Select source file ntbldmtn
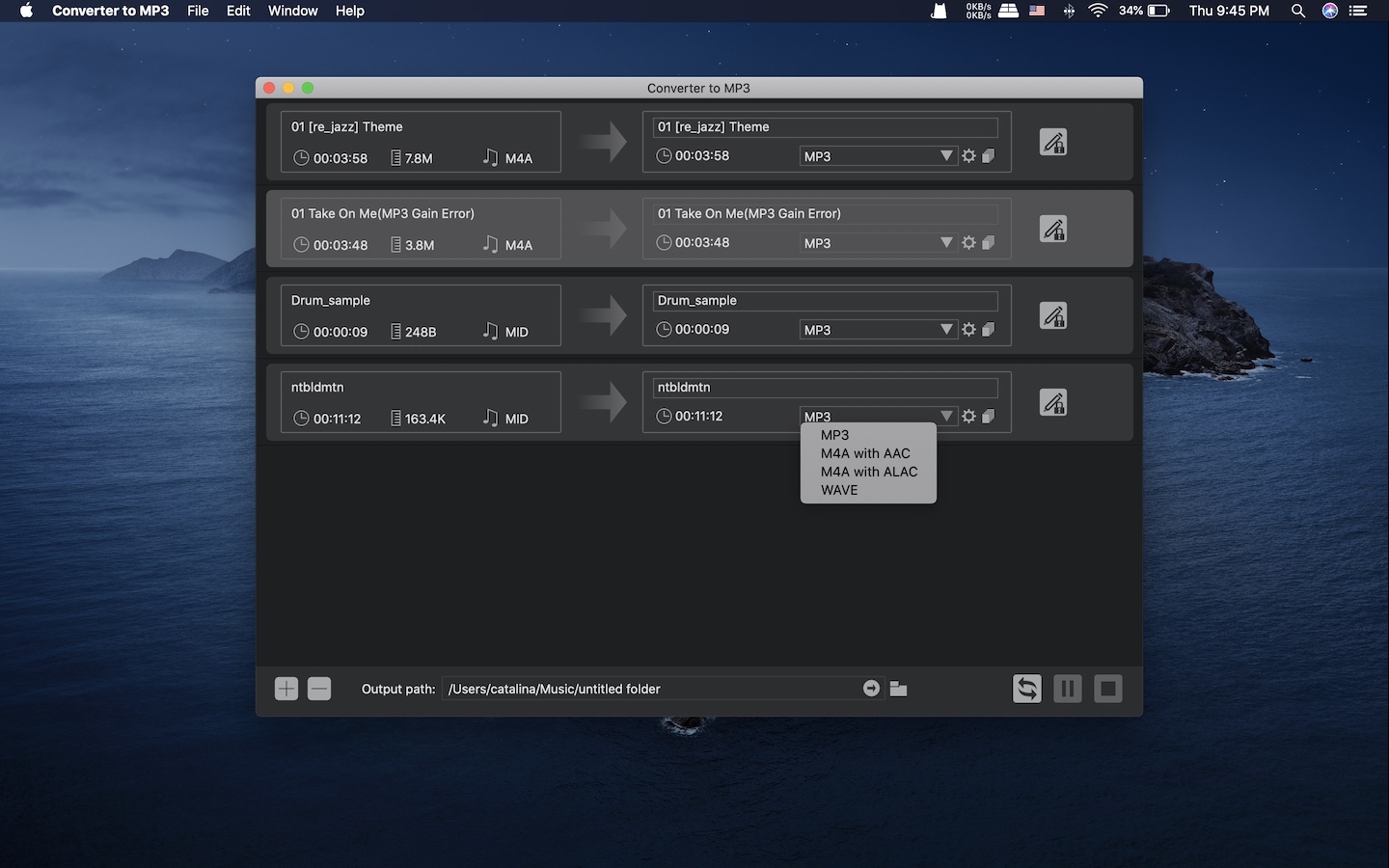This screenshot has height=868, width=1389. point(421,402)
